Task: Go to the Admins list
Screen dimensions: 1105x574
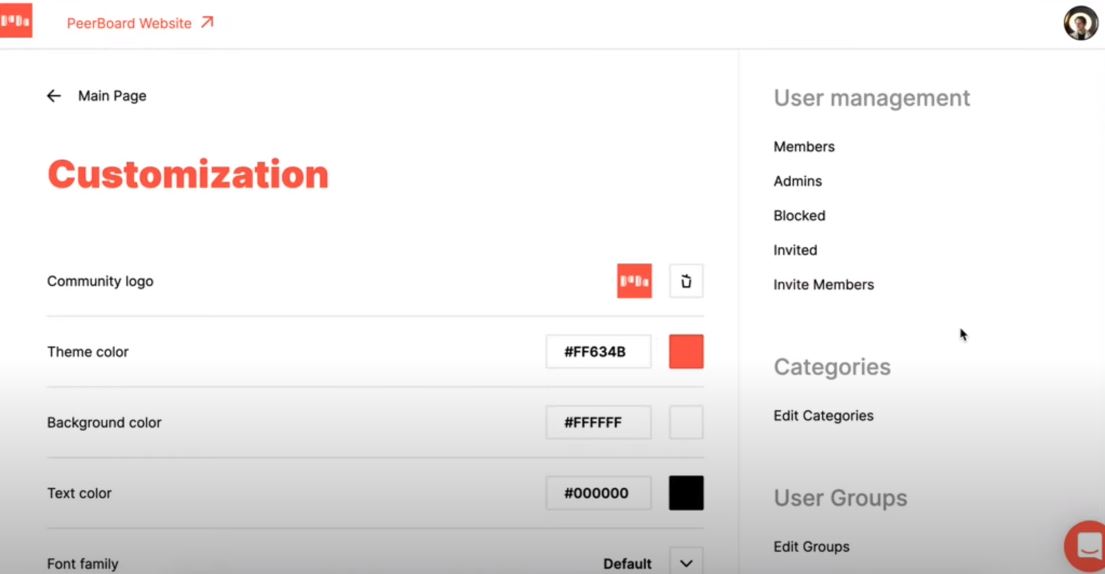Action: click(x=798, y=181)
